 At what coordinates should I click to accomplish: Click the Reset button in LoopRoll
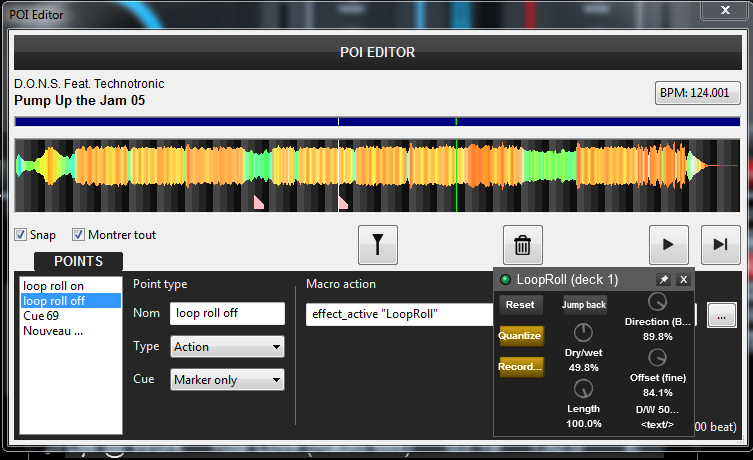point(520,305)
